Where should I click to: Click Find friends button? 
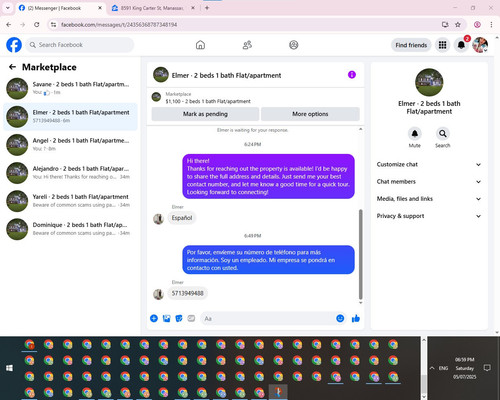[x=411, y=45]
